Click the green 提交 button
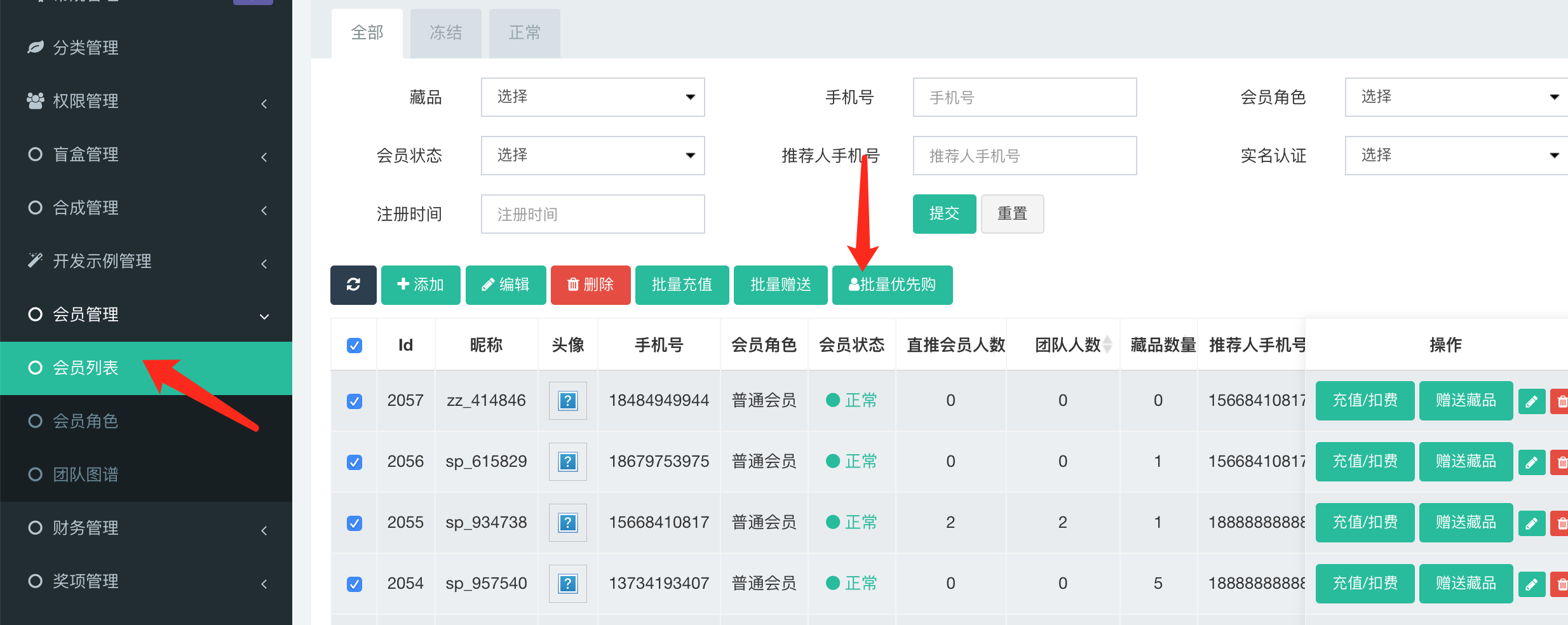 point(944,214)
